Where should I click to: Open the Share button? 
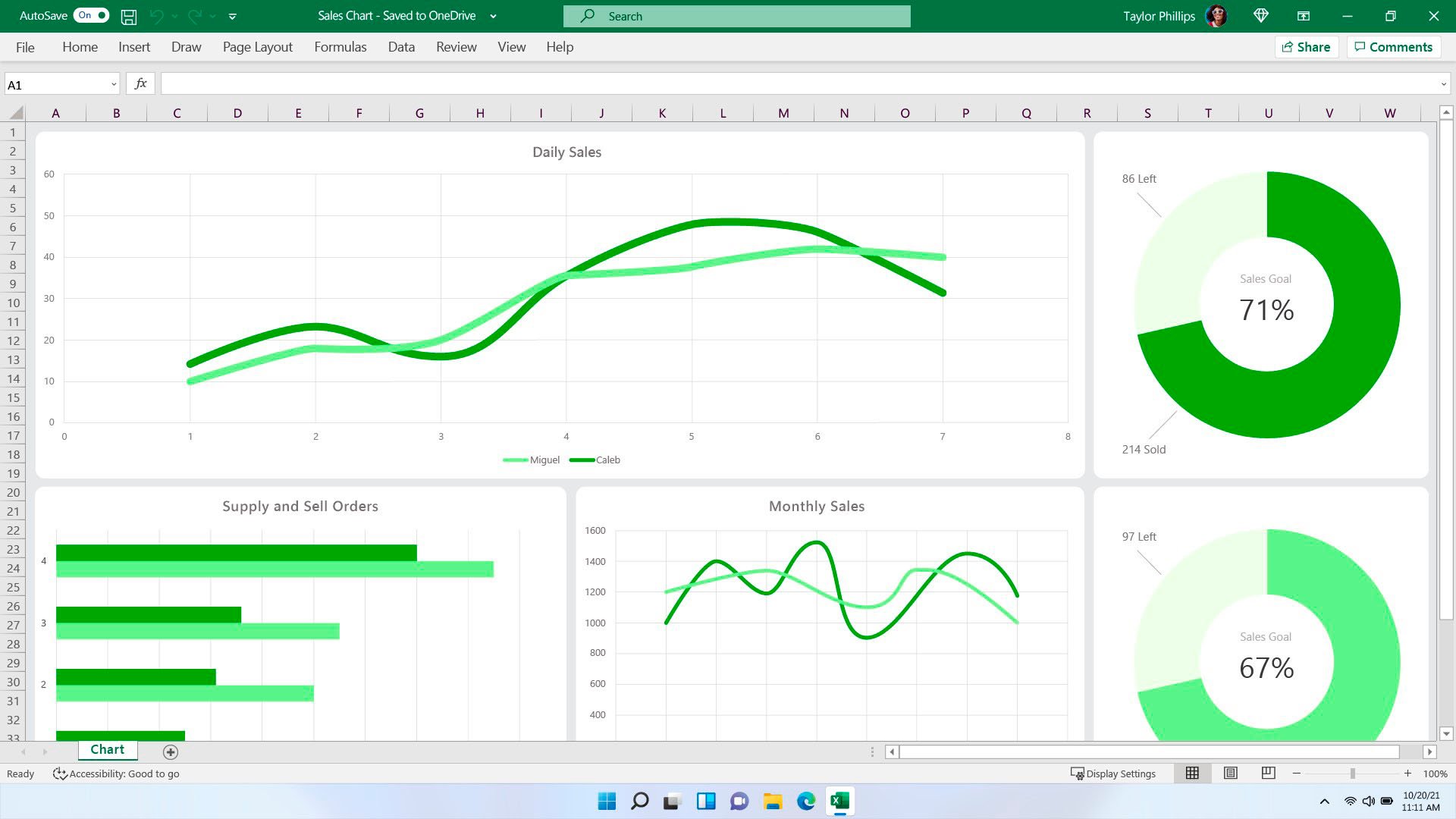click(x=1306, y=47)
